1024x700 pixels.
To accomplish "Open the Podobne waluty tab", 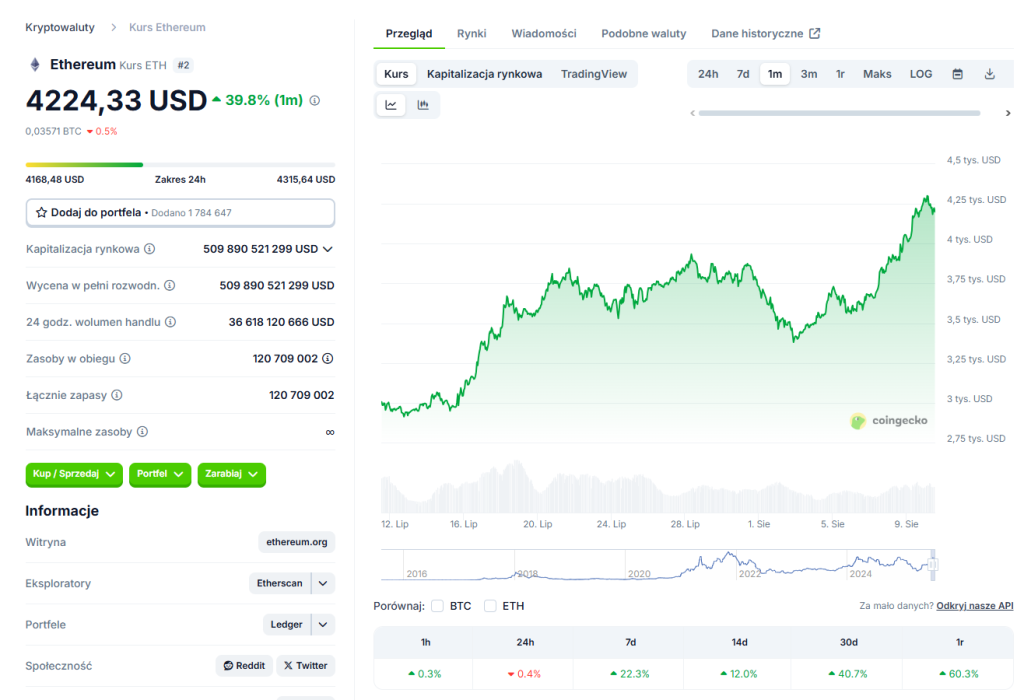I will coord(644,33).
